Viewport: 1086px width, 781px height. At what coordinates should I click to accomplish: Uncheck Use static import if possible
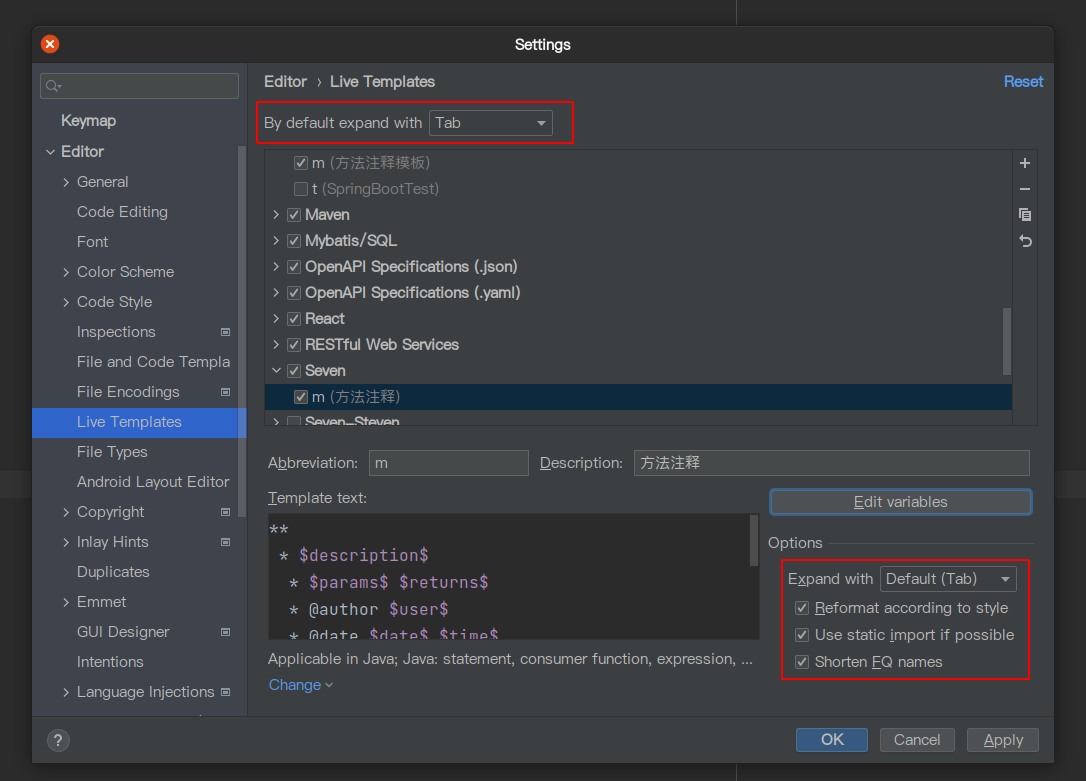tap(802, 635)
